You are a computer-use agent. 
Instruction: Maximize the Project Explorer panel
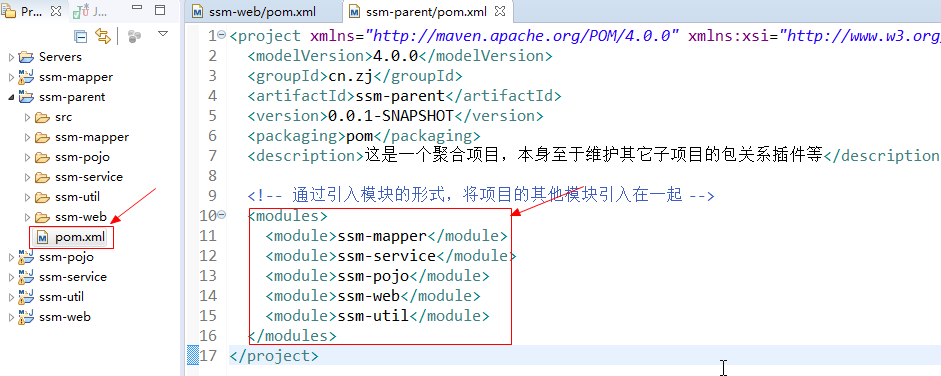click(x=160, y=10)
